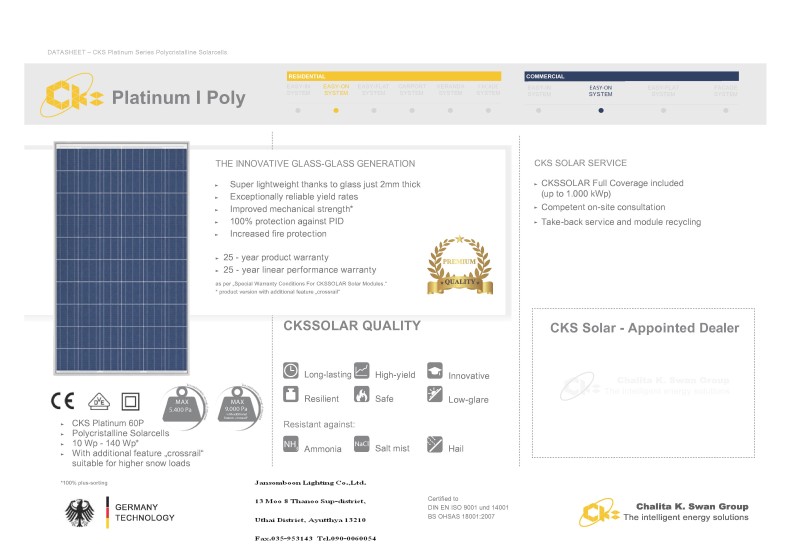Viewport: 791px width, 559px height.
Task: Click the CKS SOLAR SERVICE heading
Action: coord(581,163)
